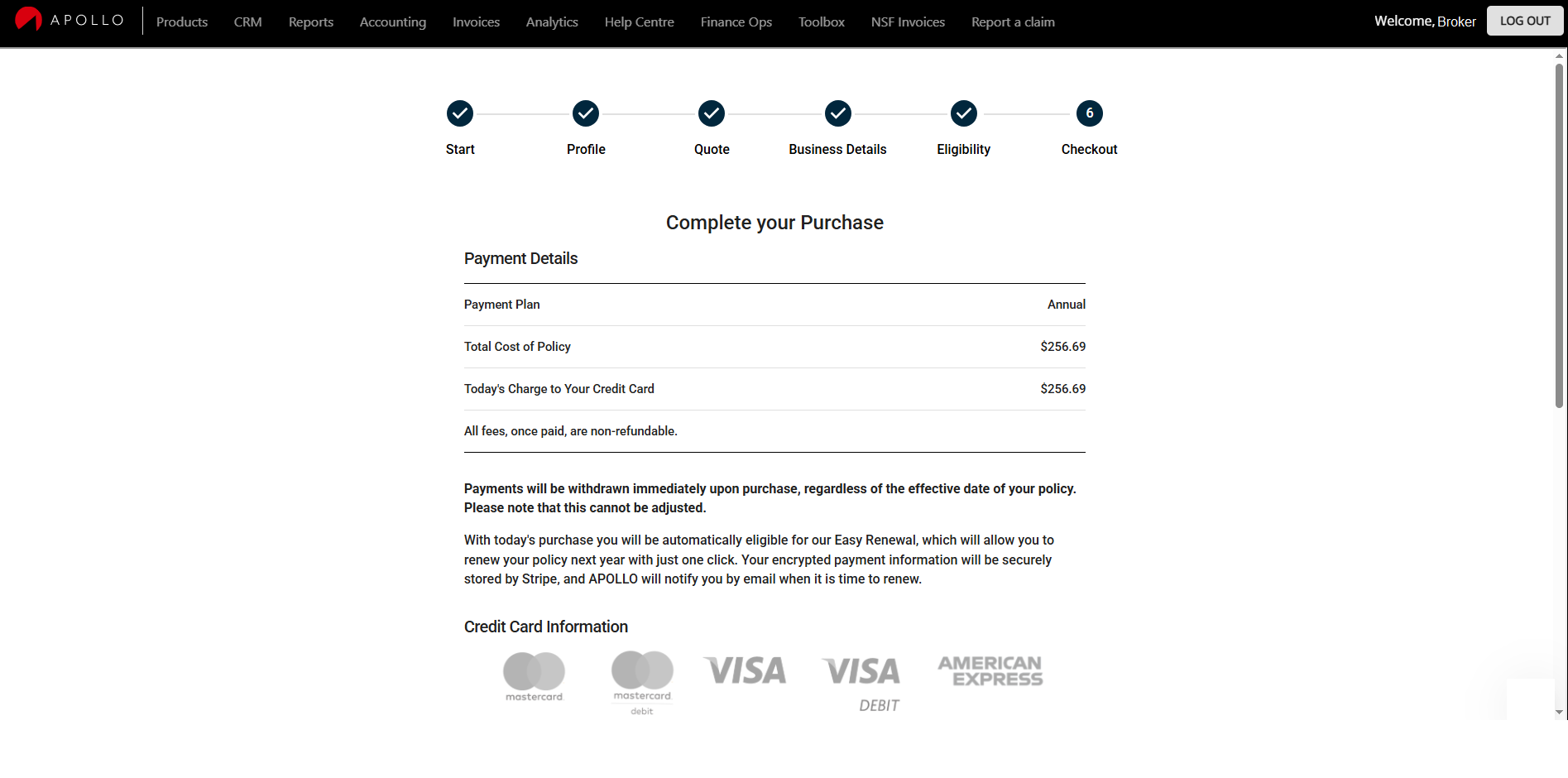Open the Products menu

pyautogui.click(x=182, y=22)
